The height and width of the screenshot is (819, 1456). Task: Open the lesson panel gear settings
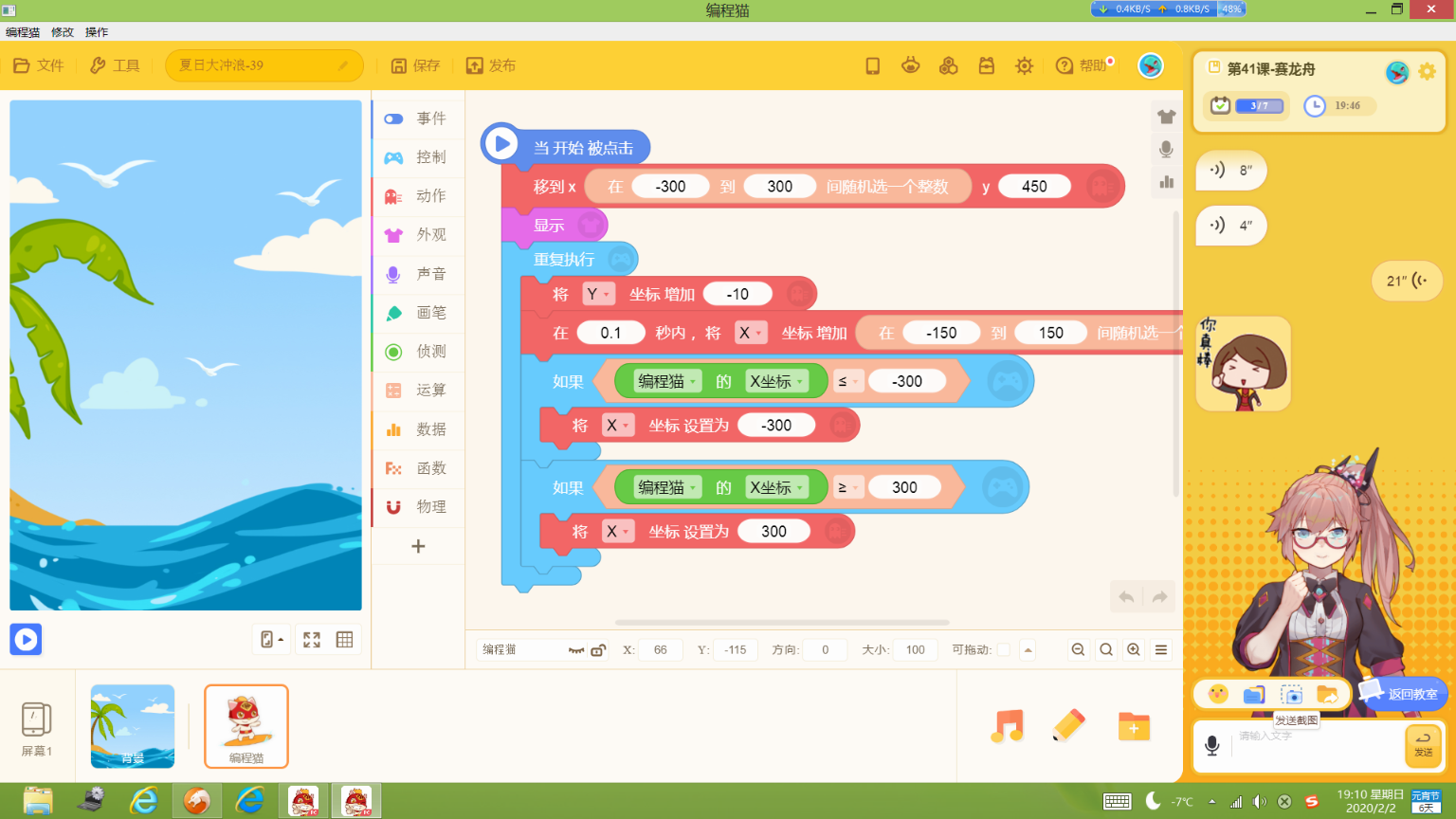coord(1427,71)
